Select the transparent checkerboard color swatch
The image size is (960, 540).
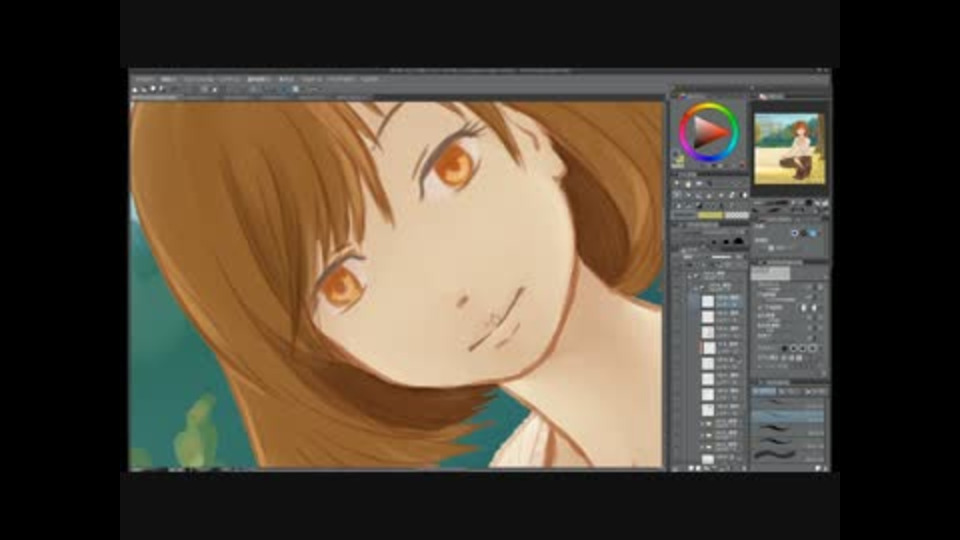pos(736,216)
